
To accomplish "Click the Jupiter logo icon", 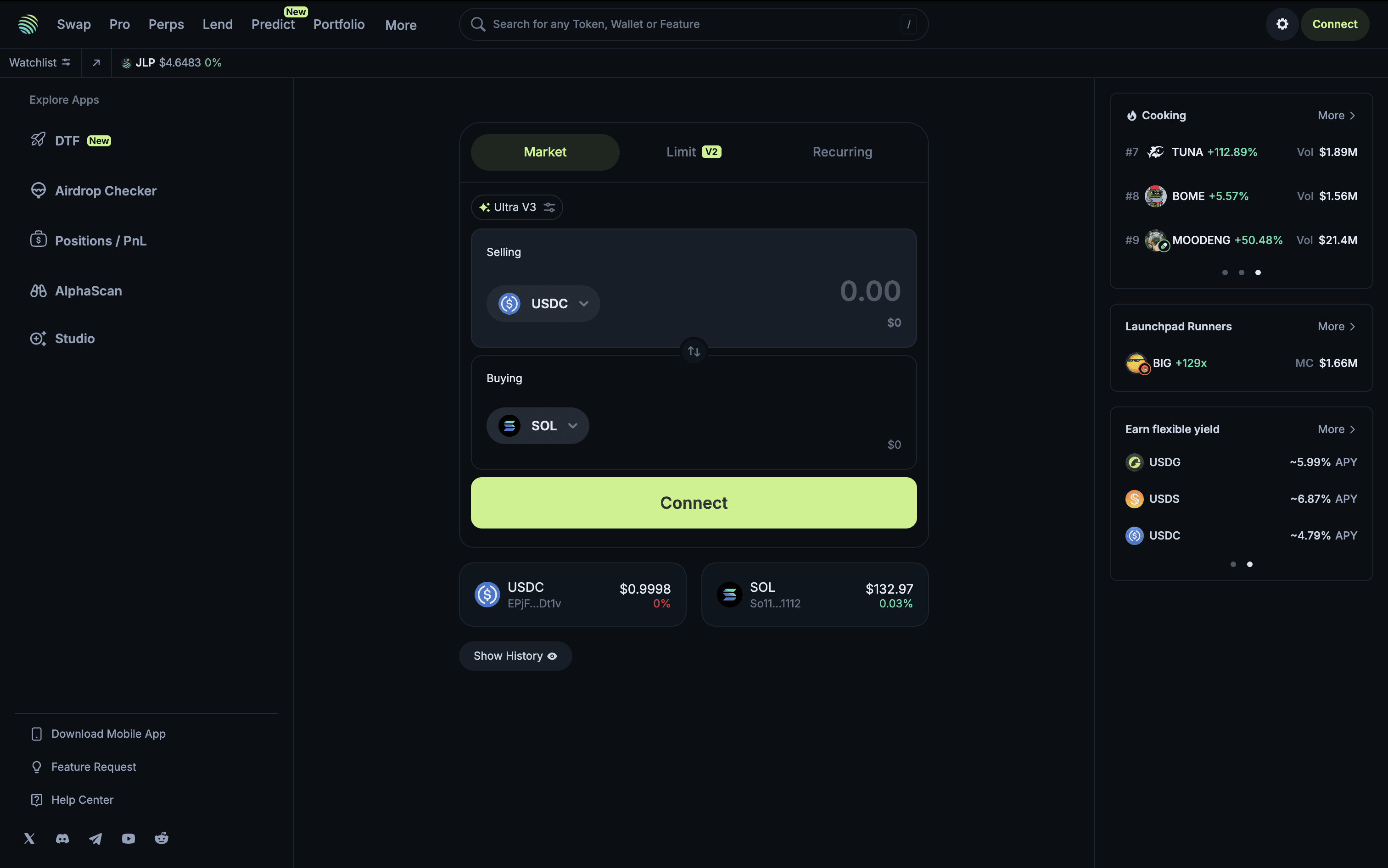I will (x=28, y=23).
